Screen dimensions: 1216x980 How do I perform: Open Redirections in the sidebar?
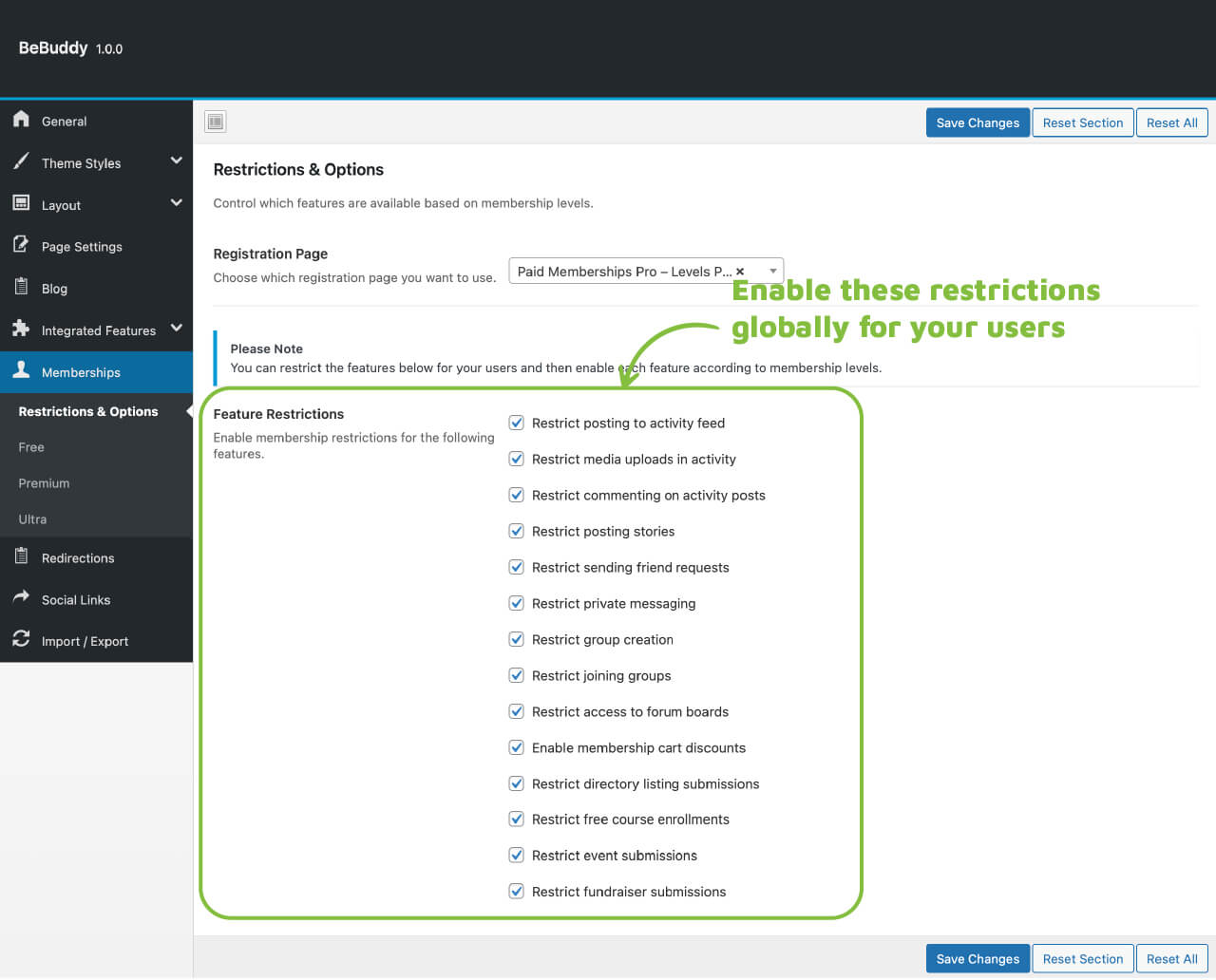click(78, 558)
